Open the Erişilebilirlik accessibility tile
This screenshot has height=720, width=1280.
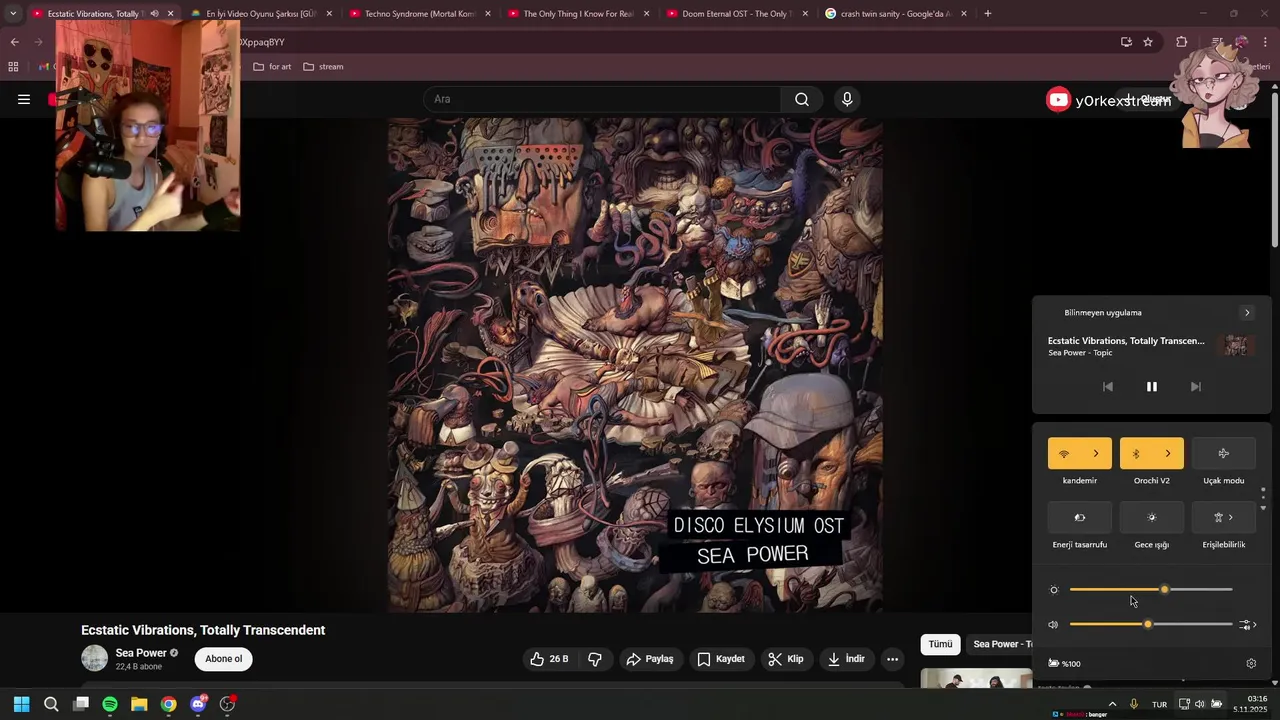click(1223, 518)
